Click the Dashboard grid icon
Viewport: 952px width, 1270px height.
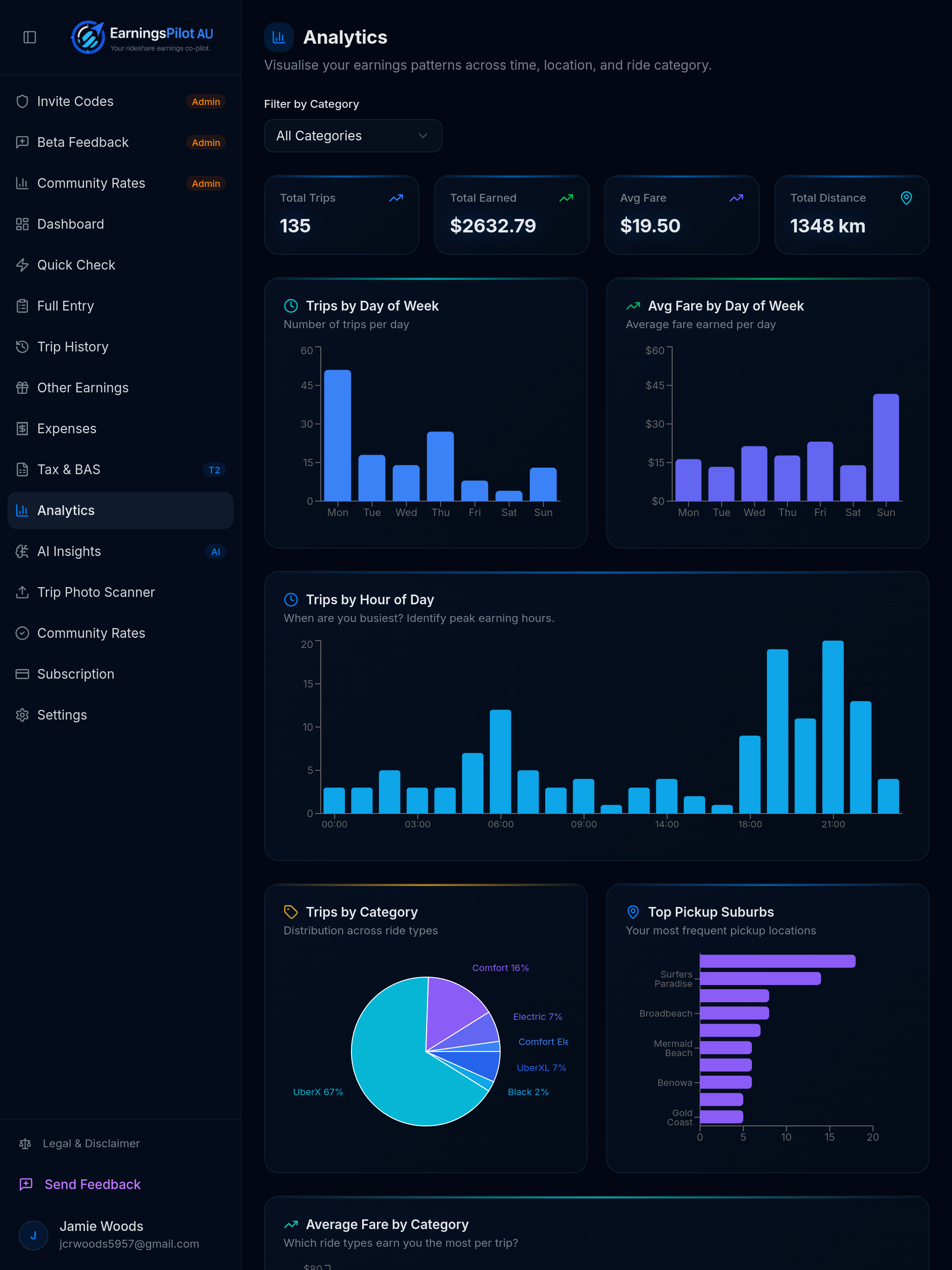coord(22,224)
